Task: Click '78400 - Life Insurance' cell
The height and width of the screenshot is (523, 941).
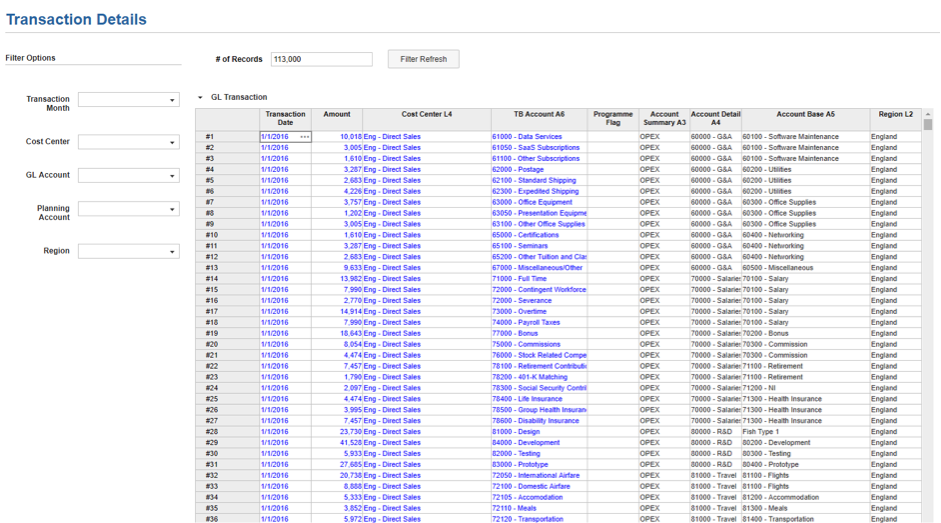Action: point(539,399)
